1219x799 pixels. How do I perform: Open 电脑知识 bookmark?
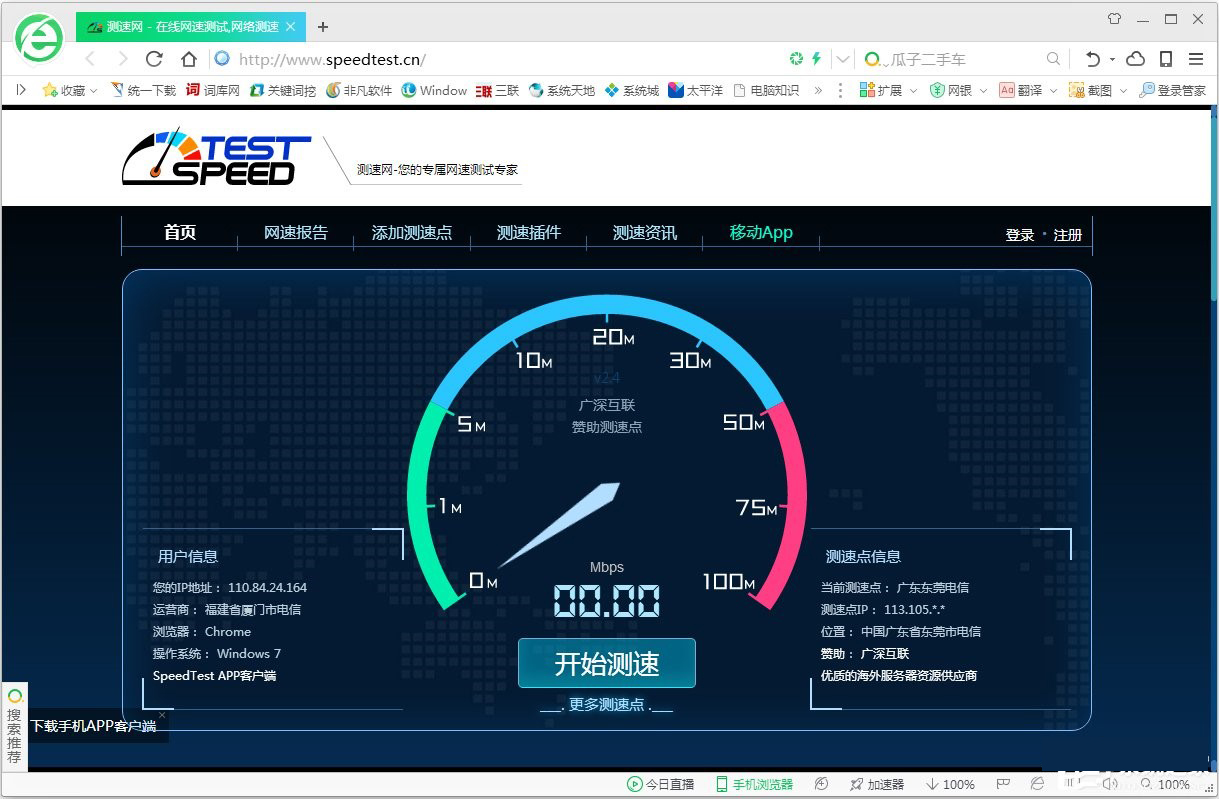pyautogui.click(x=766, y=90)
